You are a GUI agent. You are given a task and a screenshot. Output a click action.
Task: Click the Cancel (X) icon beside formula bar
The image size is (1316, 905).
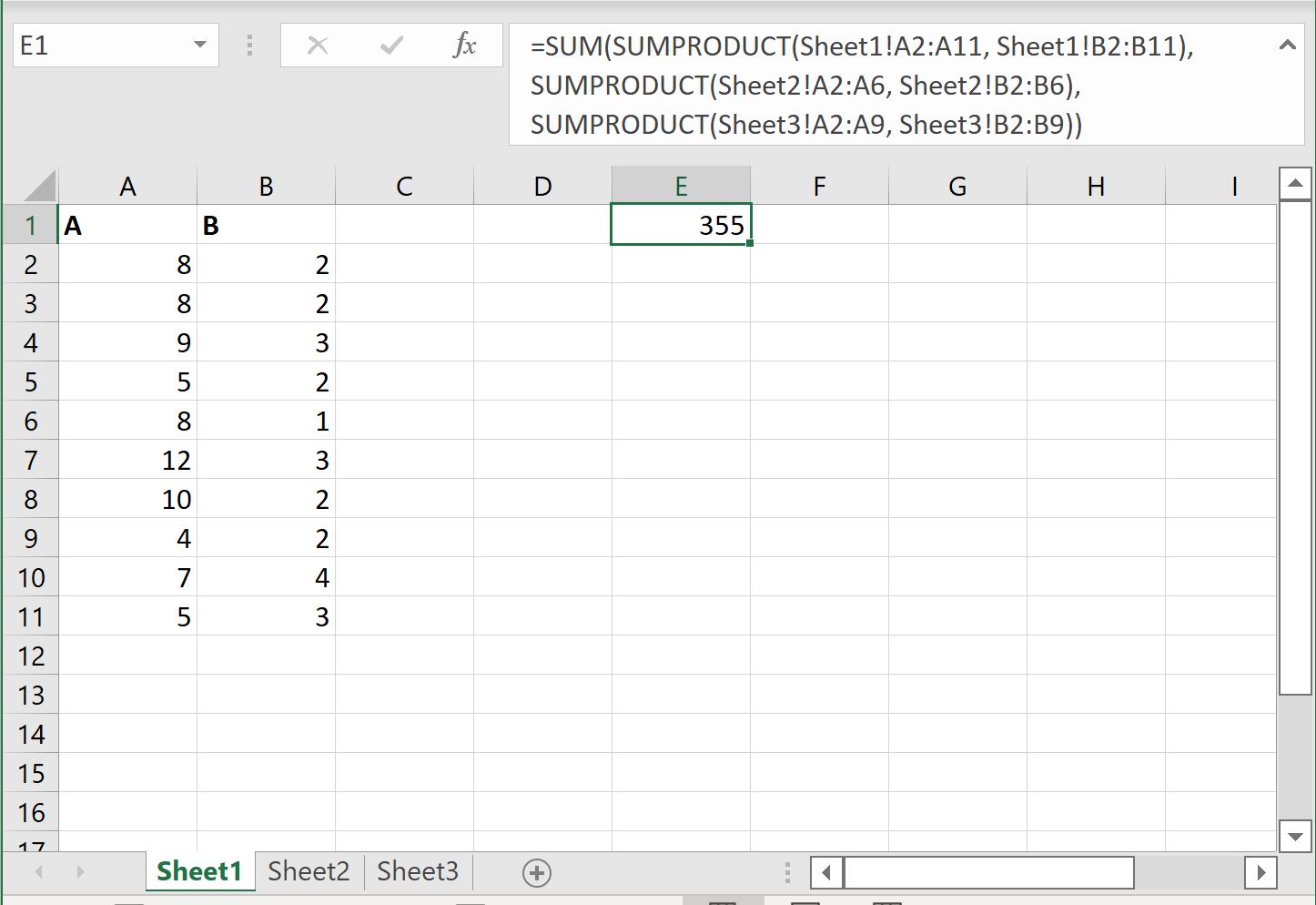[318, 45]
